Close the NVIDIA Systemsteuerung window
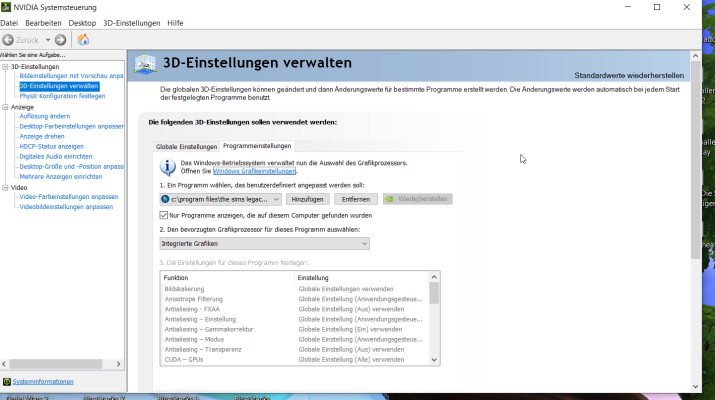The image size is (715, 400). tap(687, 7)
